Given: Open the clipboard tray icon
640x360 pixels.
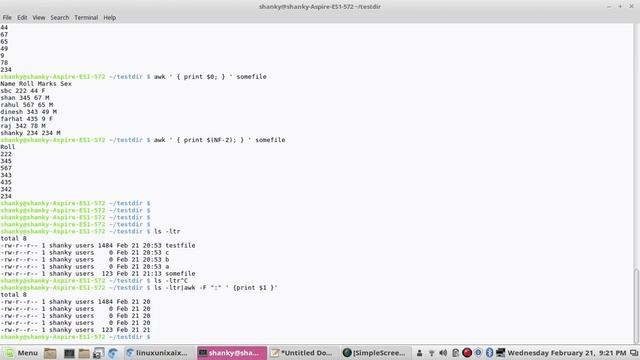Looking at the screenshot, I should click(x=456, y=353).
